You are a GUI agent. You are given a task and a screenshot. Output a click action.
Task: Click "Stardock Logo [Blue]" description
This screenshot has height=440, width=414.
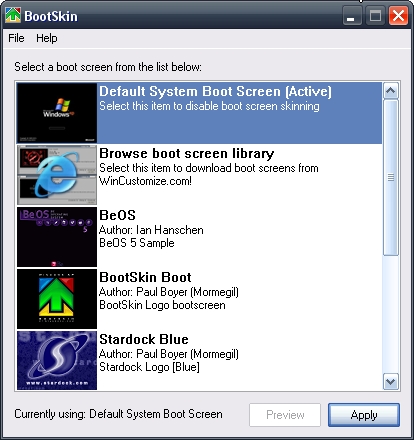149,367
